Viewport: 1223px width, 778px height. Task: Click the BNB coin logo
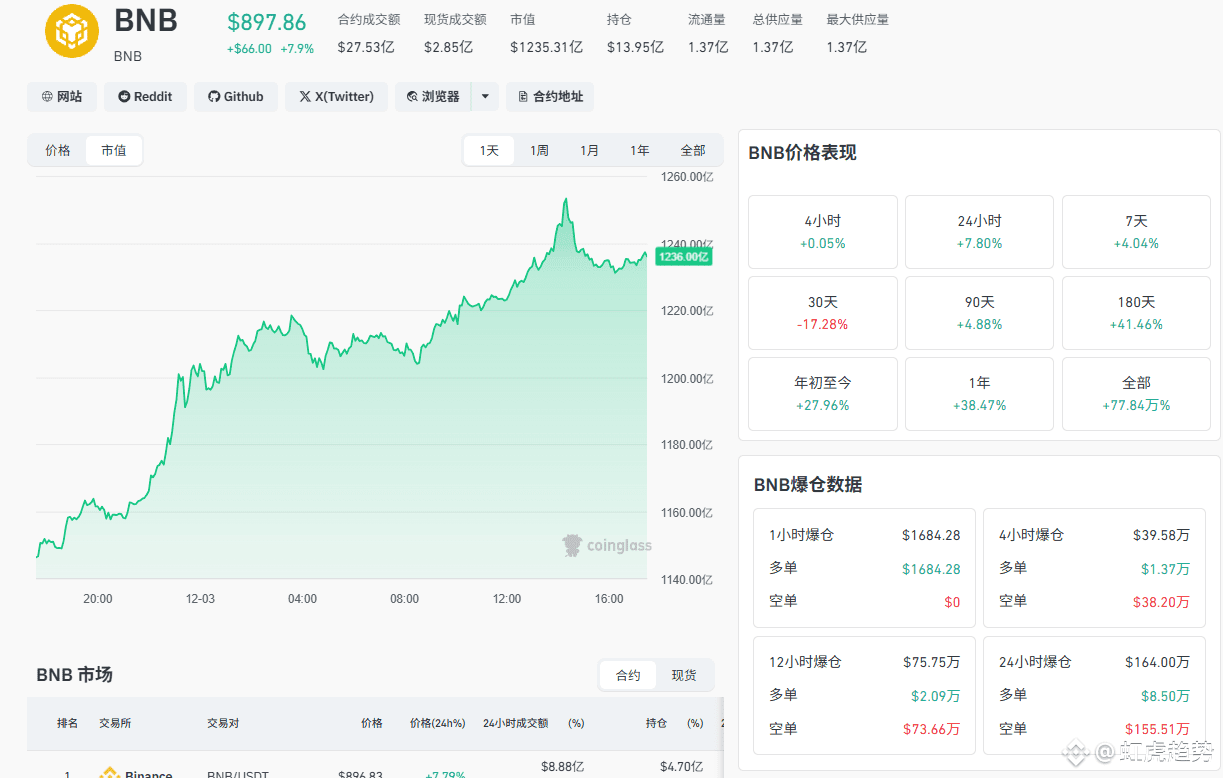point(72,31)
